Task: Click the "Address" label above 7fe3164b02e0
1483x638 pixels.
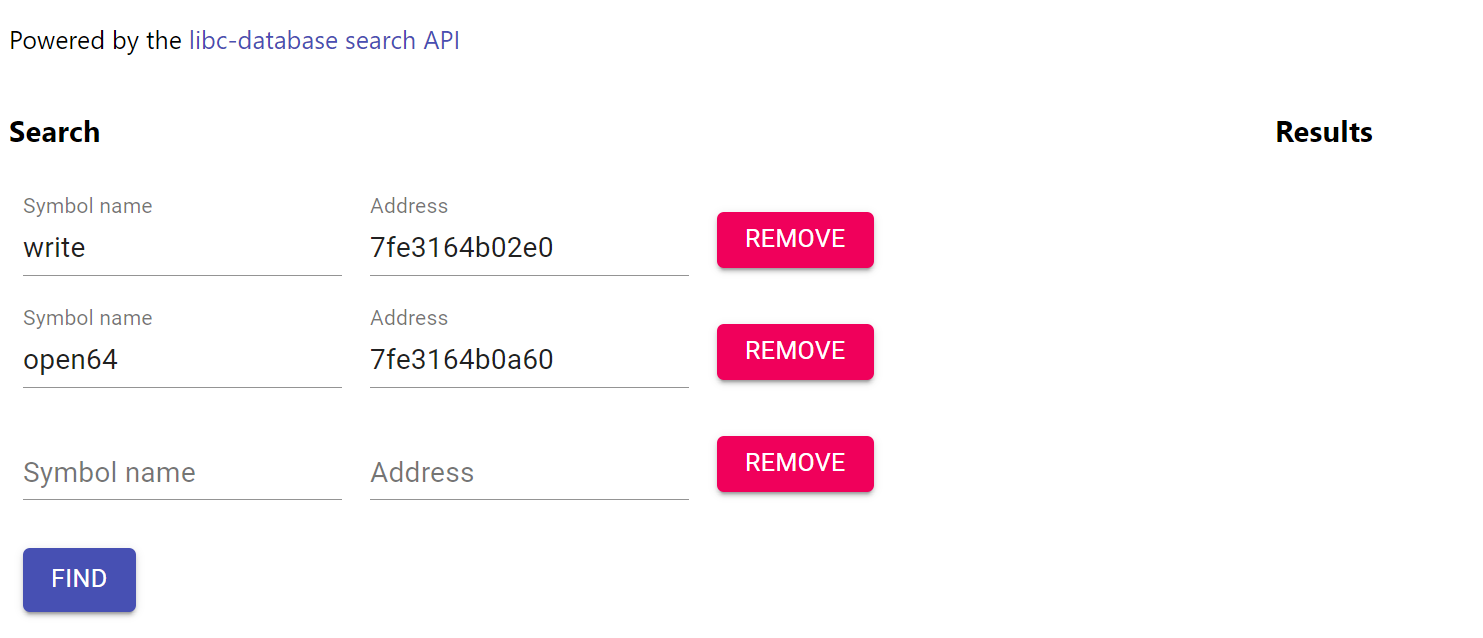Action: (x=409, y=206)
